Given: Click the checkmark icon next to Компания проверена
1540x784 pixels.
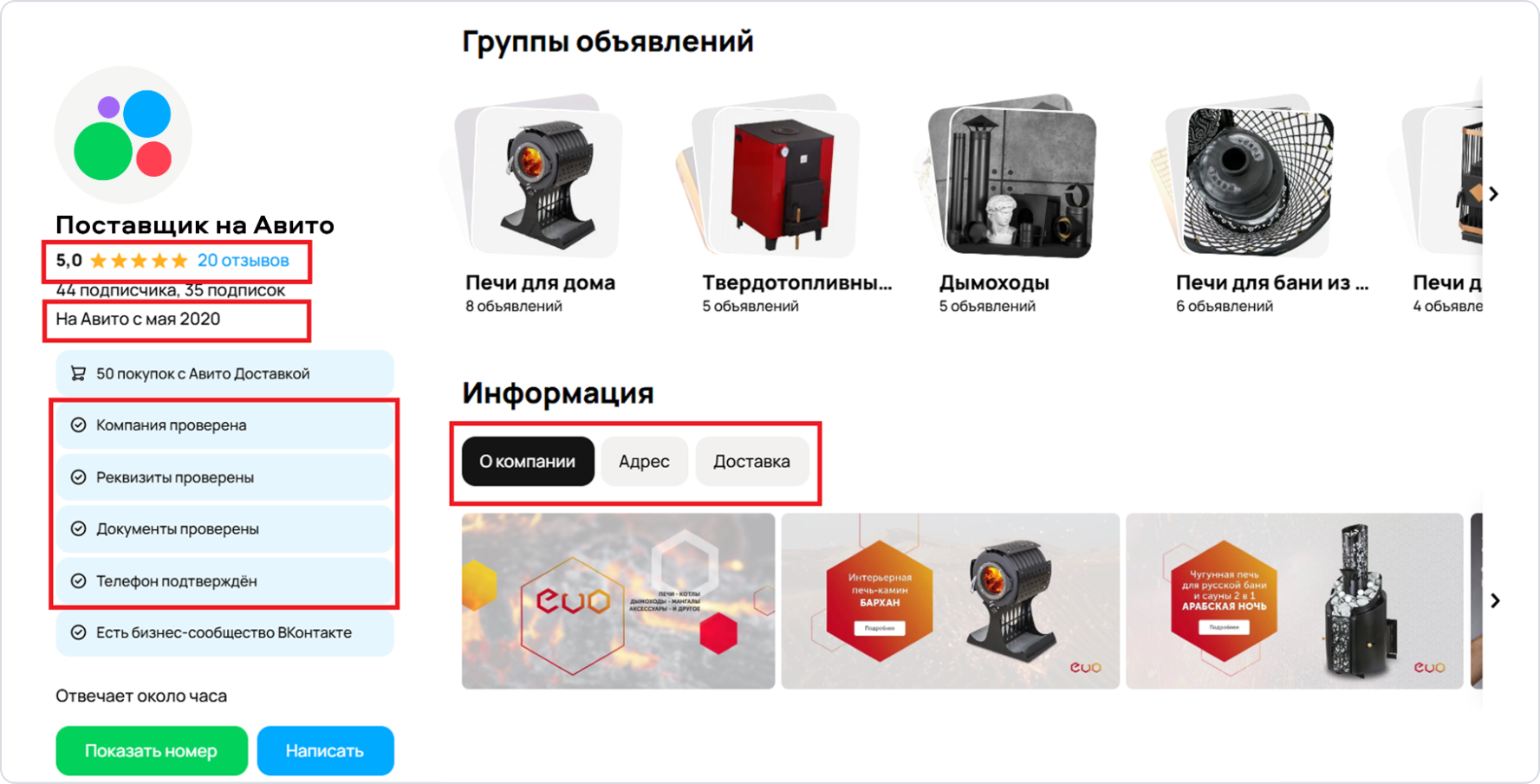Looking at the screenshot, I should pos(78,425).
